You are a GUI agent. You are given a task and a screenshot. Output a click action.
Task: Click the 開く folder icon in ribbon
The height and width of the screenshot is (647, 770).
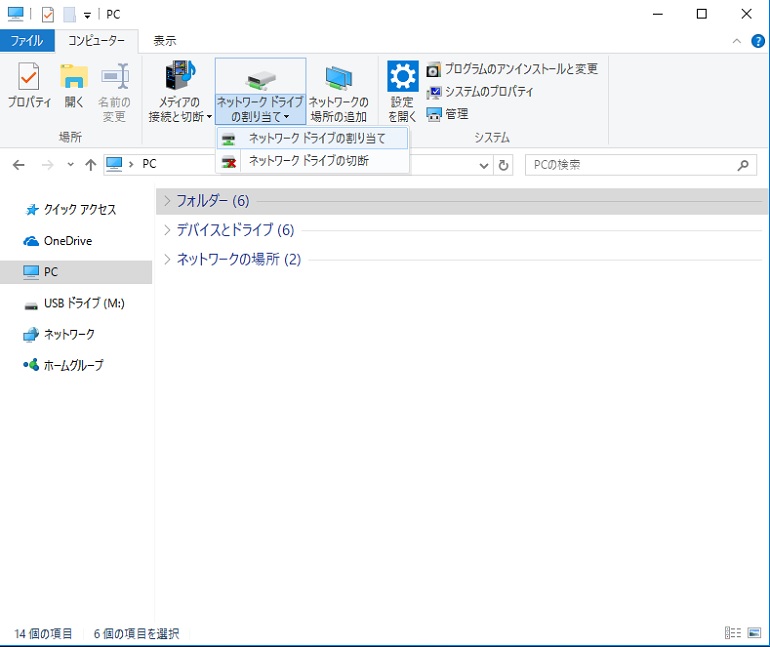point(74,86)
